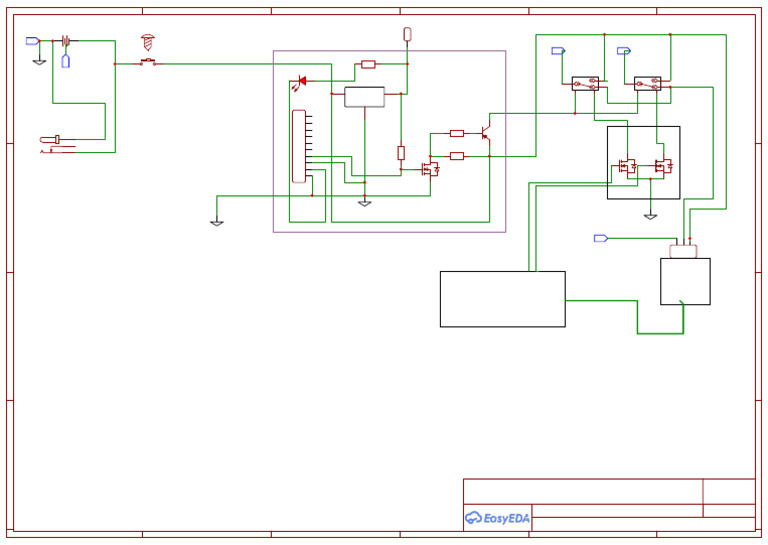Select the push-button switch symbol

pos(148,62)
